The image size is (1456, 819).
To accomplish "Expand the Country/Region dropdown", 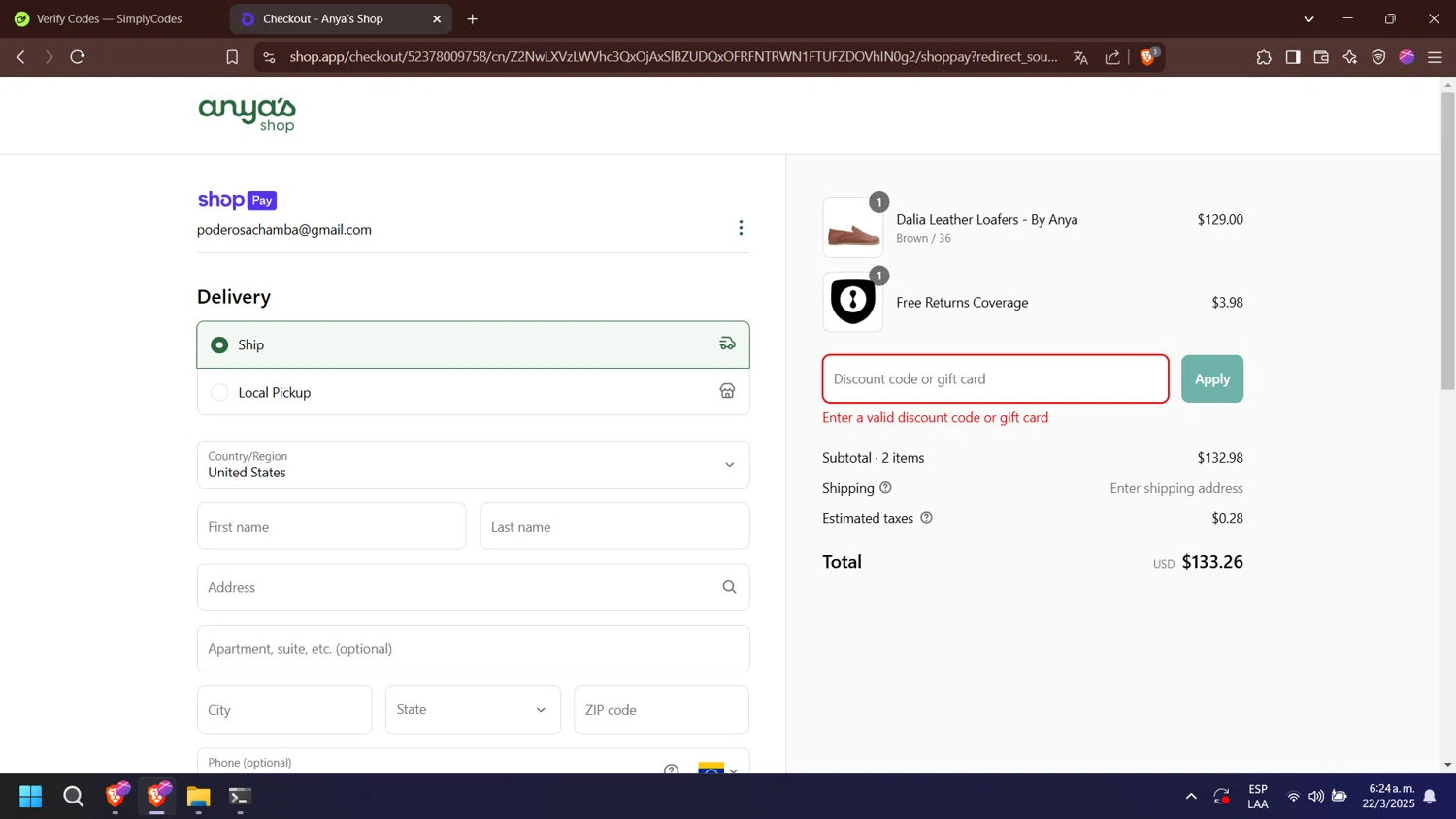I will tap(473, 465).
